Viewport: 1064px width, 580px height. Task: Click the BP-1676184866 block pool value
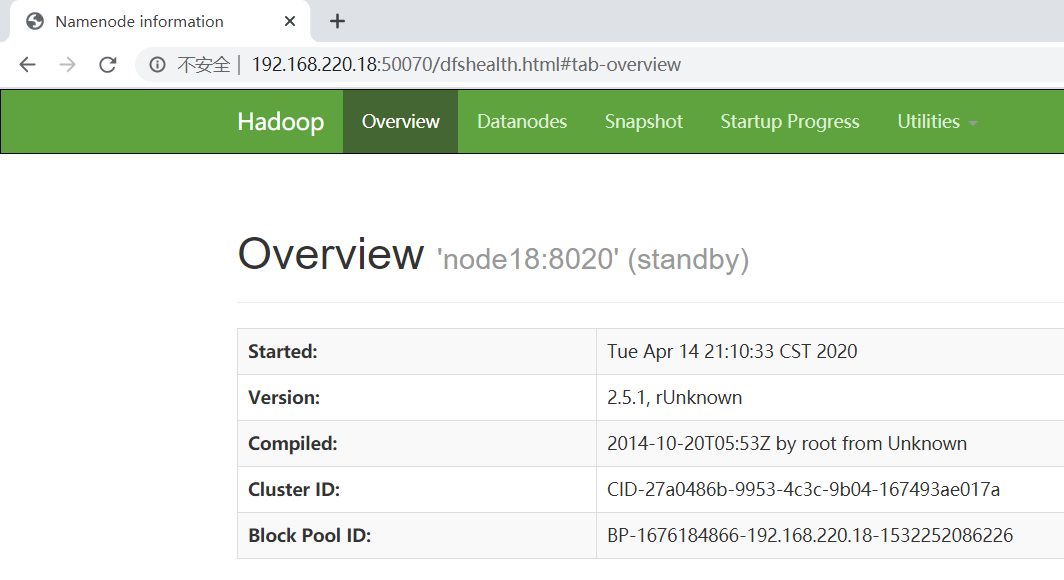[810, 536]
